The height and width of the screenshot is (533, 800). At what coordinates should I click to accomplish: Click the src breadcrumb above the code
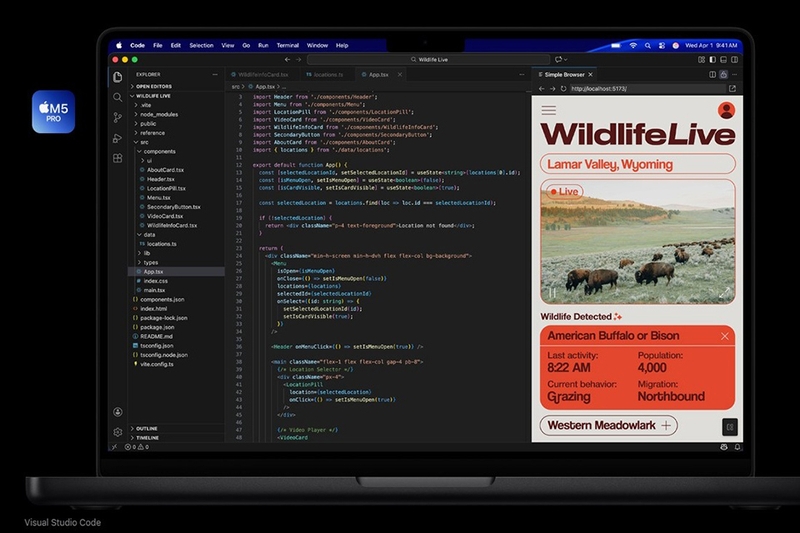[236, 87]
